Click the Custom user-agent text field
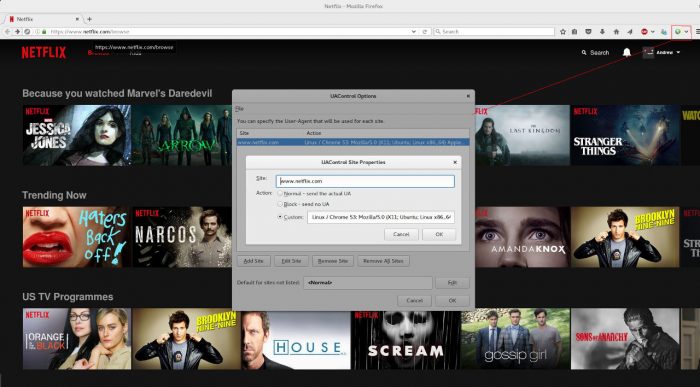This screenshot has height=387, width=700. click(x=381, y=217)
